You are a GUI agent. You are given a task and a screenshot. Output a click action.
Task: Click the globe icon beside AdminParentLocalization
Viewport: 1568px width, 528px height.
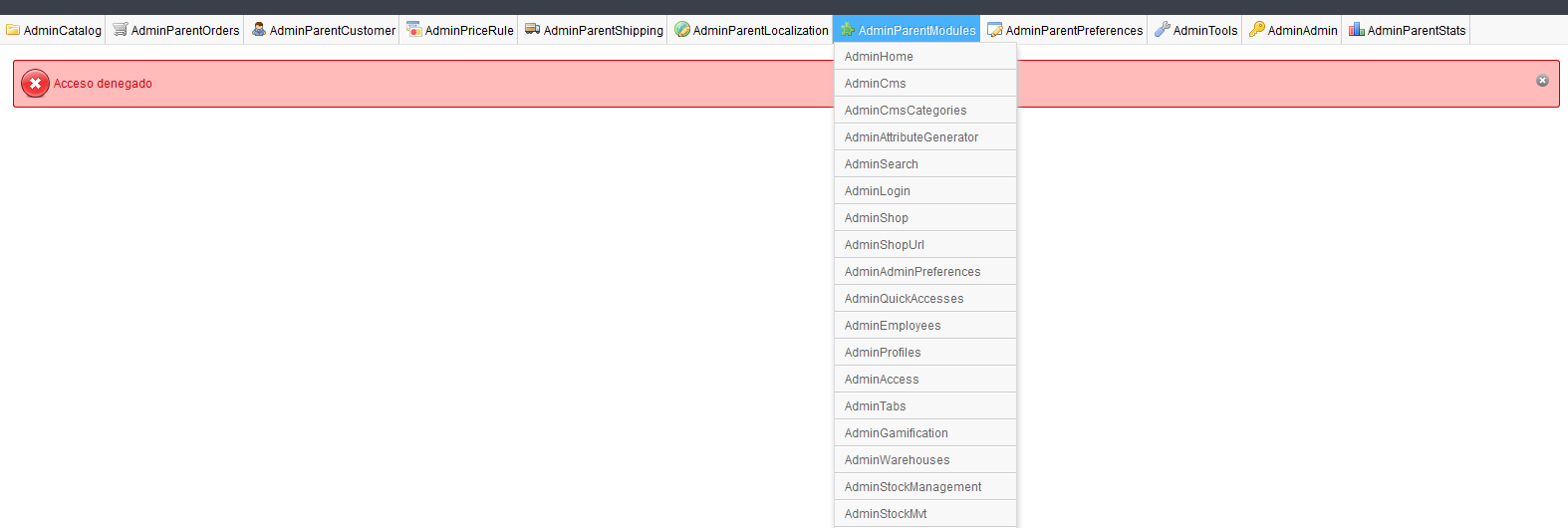pyautogui.click(x=682, y=30)
